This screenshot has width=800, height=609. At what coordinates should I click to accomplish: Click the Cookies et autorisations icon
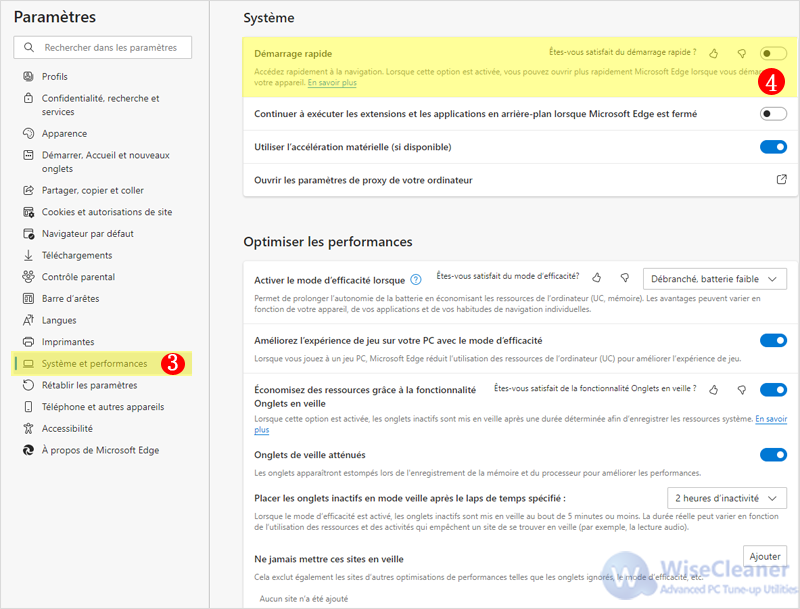tap(29, 212)
